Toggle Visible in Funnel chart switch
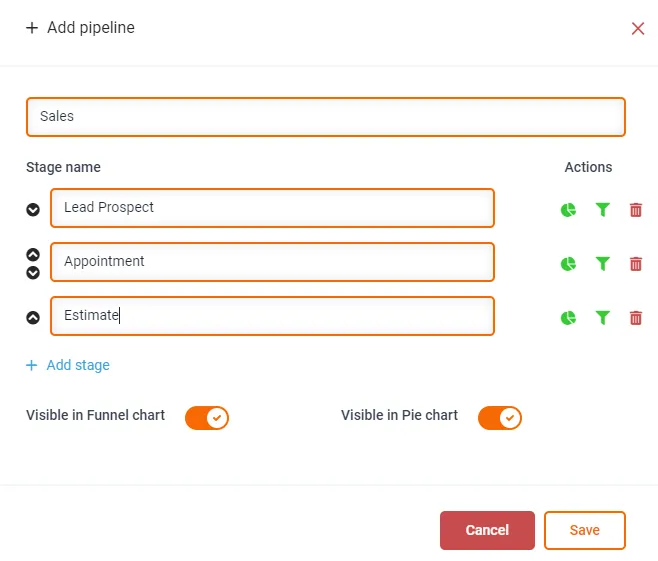 pyautogui.click(x=207, y=418)
